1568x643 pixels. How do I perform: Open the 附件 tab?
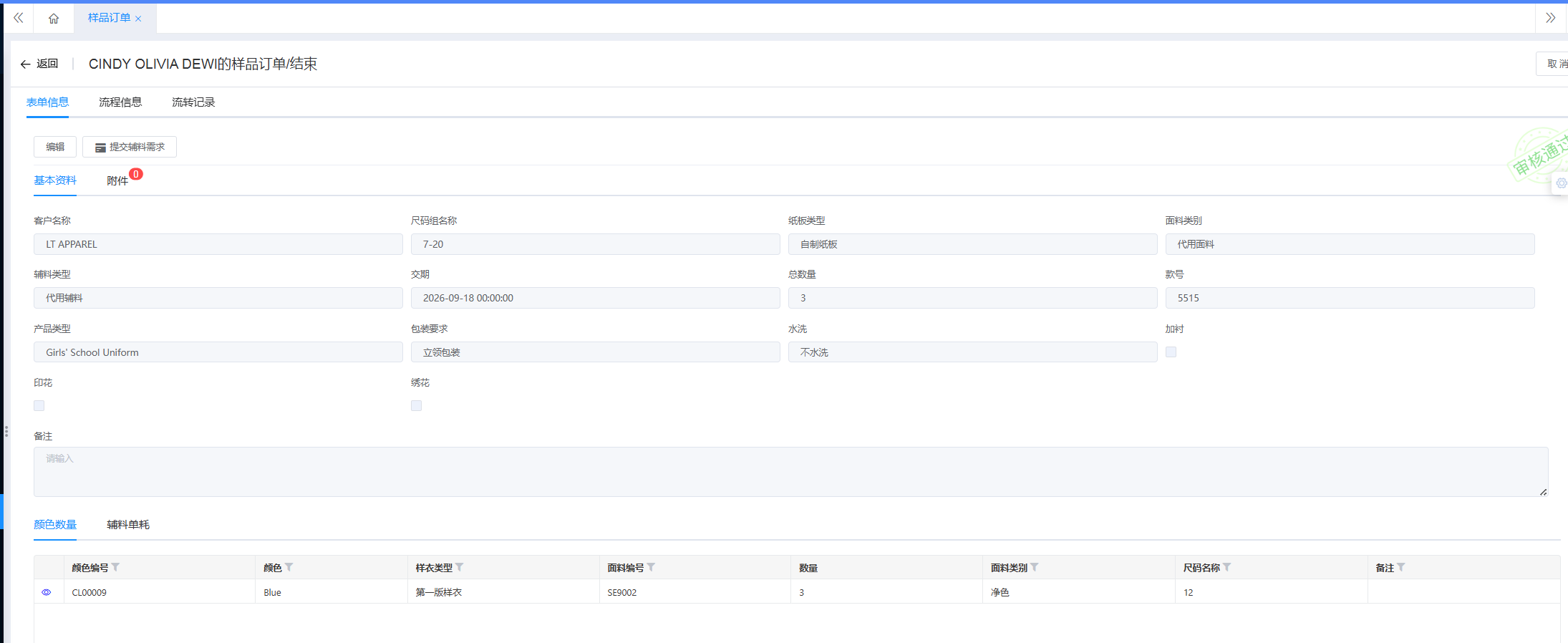coord(117,180)
